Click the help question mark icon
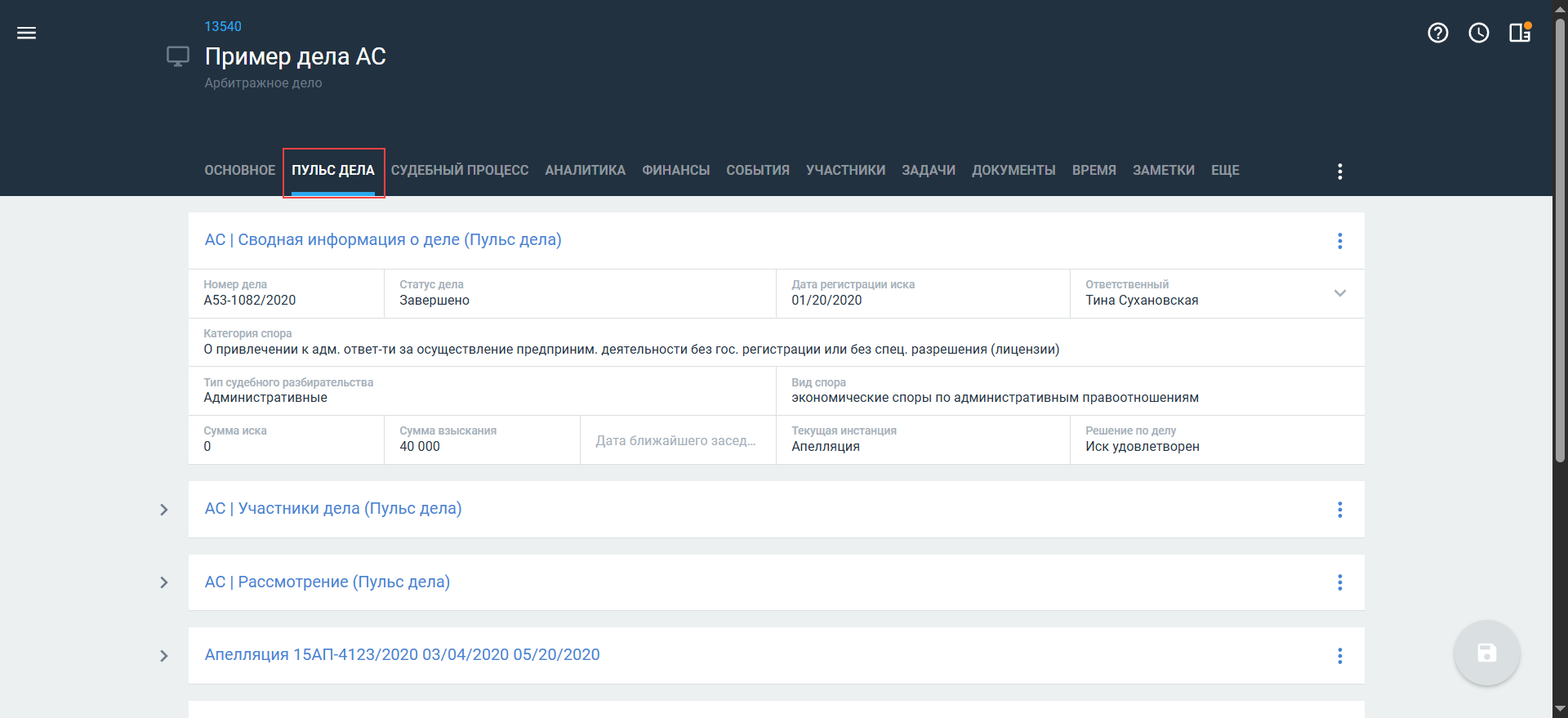1568x718 pixels. [x=1437, y=33]
